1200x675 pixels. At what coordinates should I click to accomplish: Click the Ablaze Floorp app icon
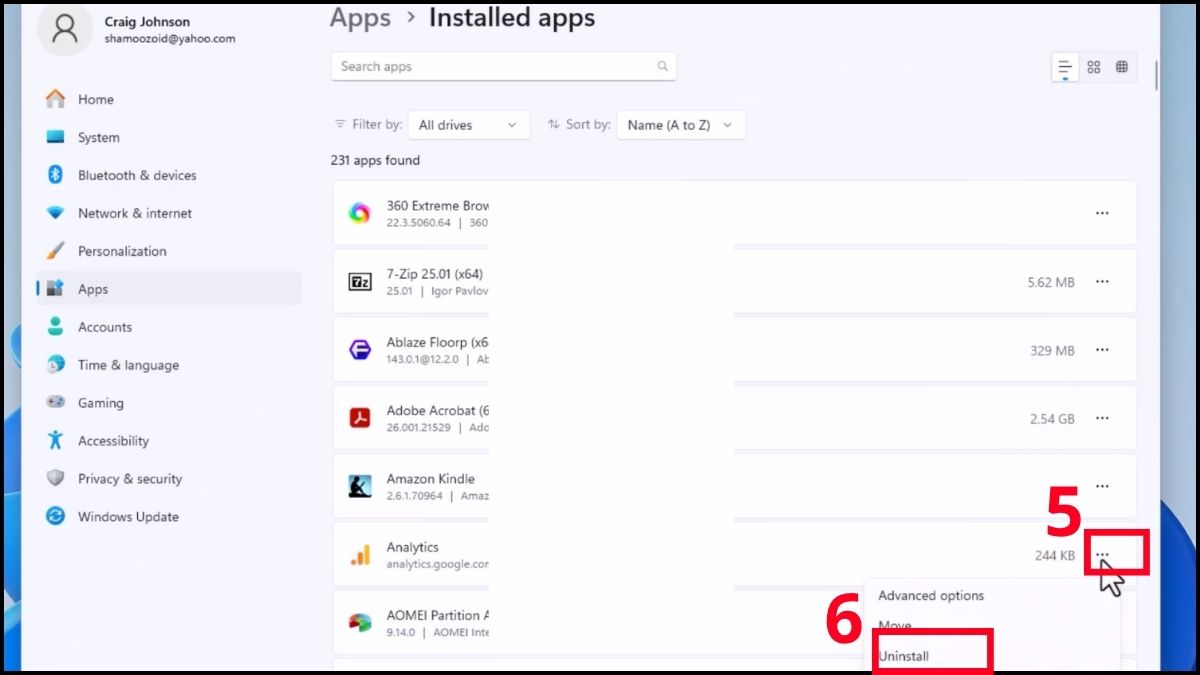360,350
